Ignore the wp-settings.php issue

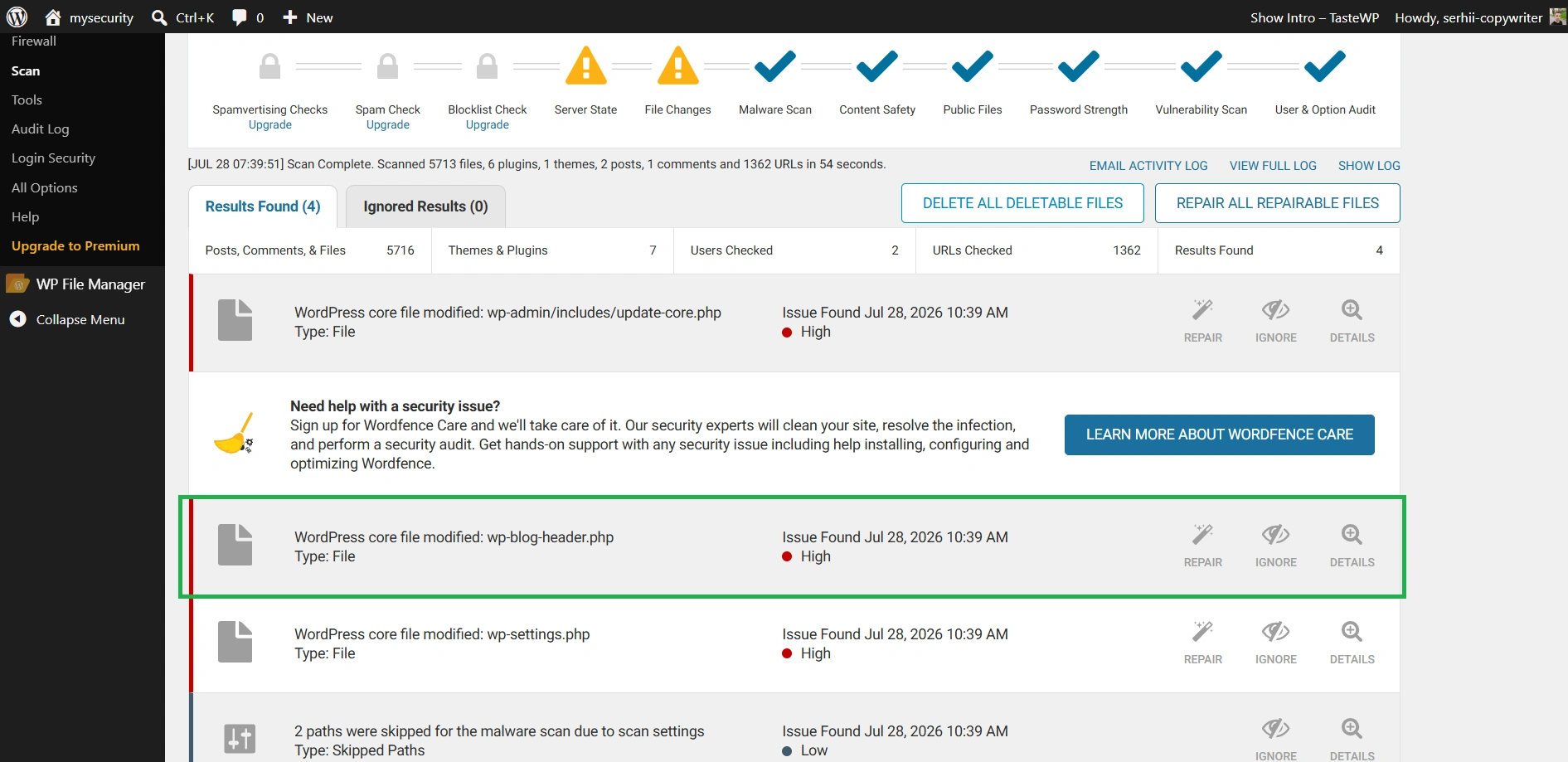coord(1276,643)
